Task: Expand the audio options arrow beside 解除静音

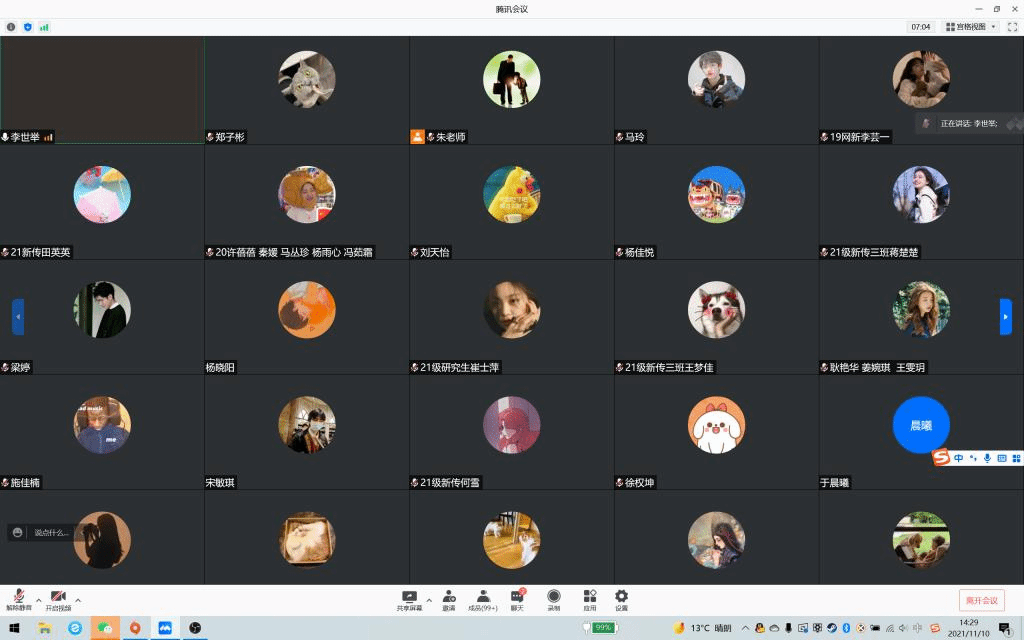Action: (x=38, y=600)
